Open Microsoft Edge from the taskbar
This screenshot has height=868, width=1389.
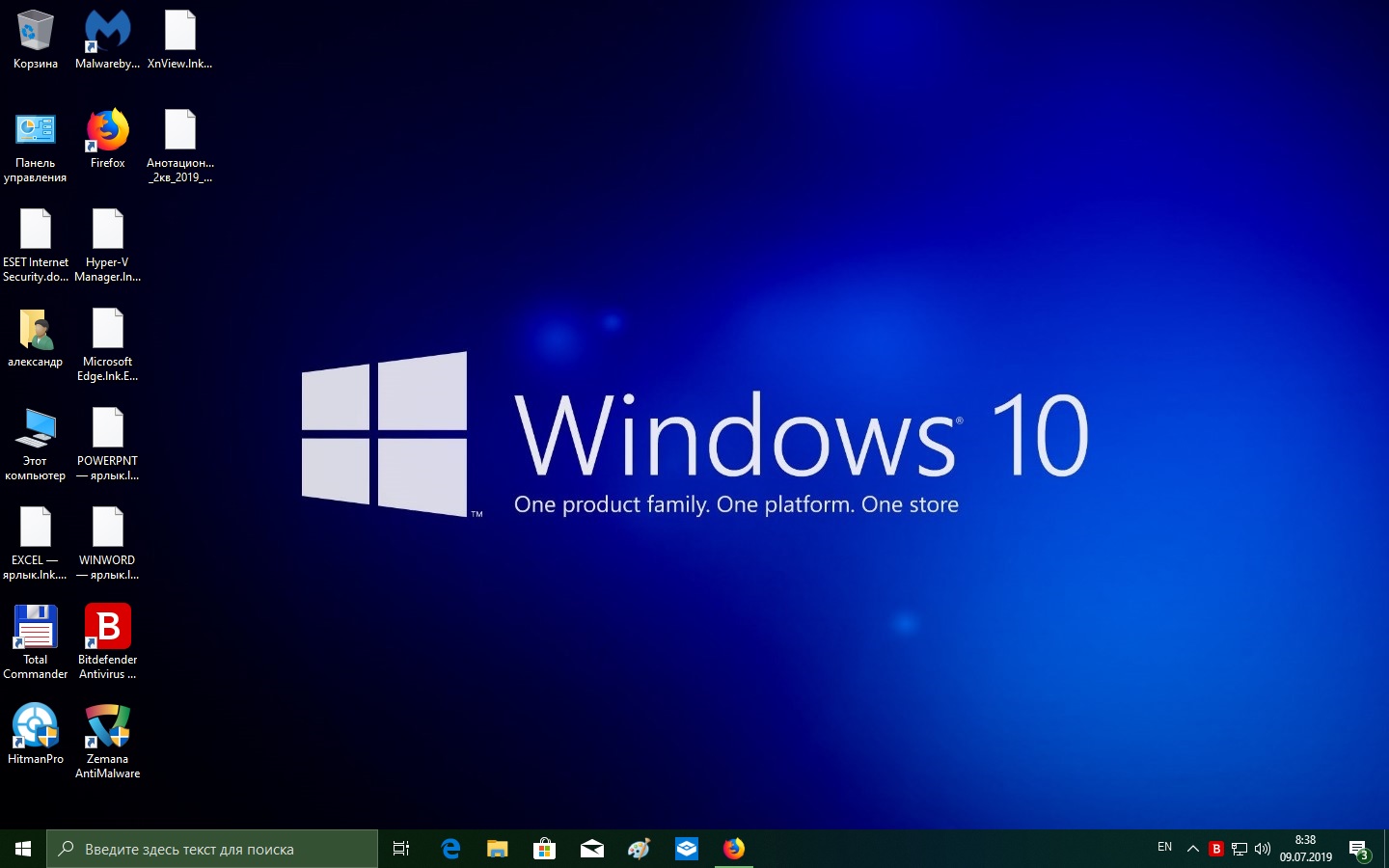450,849
